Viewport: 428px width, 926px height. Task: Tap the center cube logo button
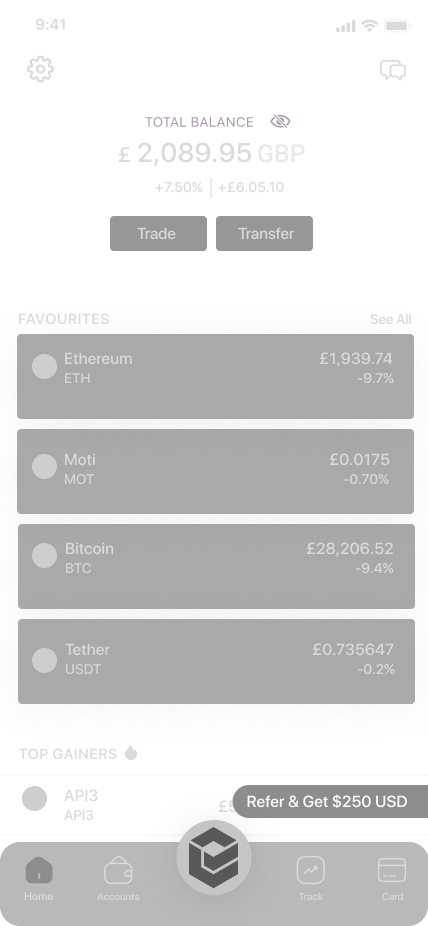coord(214,857)
